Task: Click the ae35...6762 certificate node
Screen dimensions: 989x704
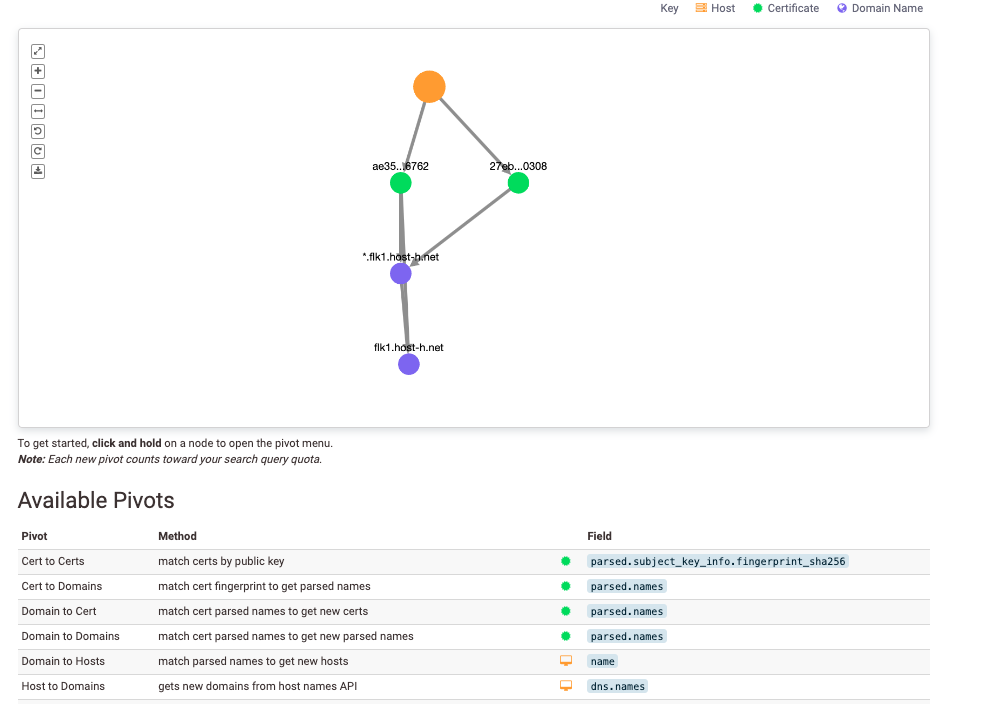Action: click(401, 183)
